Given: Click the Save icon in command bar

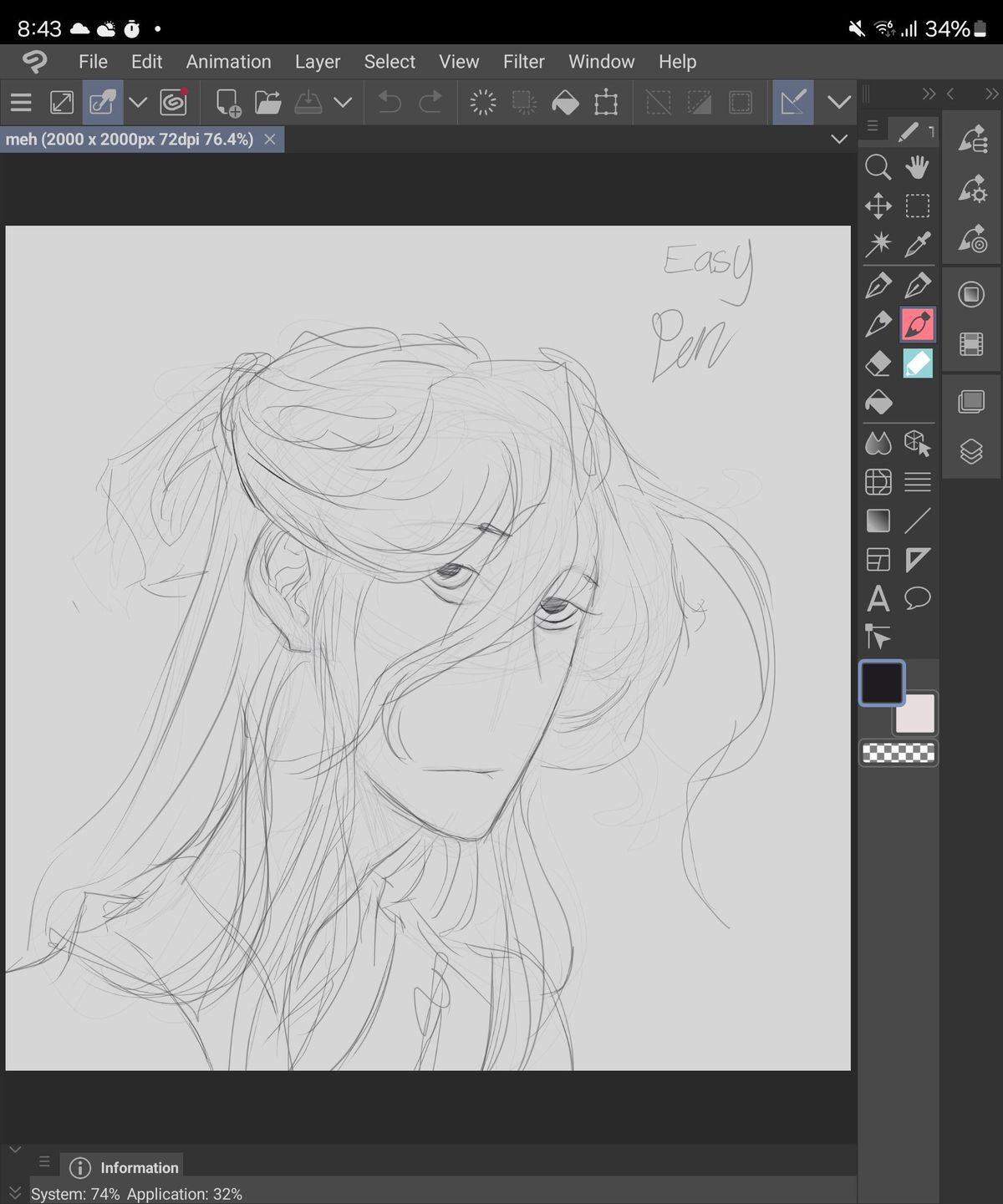Looking at the screenshot, I should coord(308,103).
